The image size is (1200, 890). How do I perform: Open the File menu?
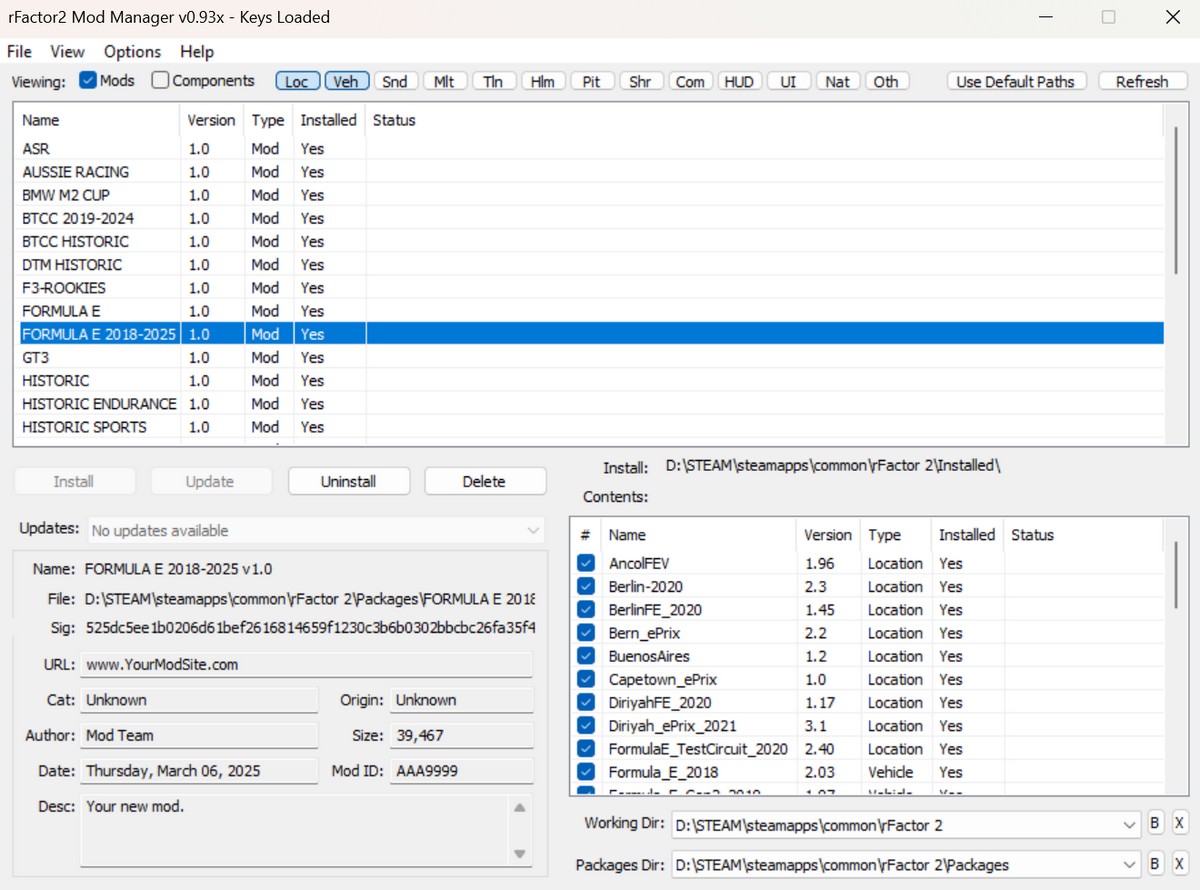point(19,51)
